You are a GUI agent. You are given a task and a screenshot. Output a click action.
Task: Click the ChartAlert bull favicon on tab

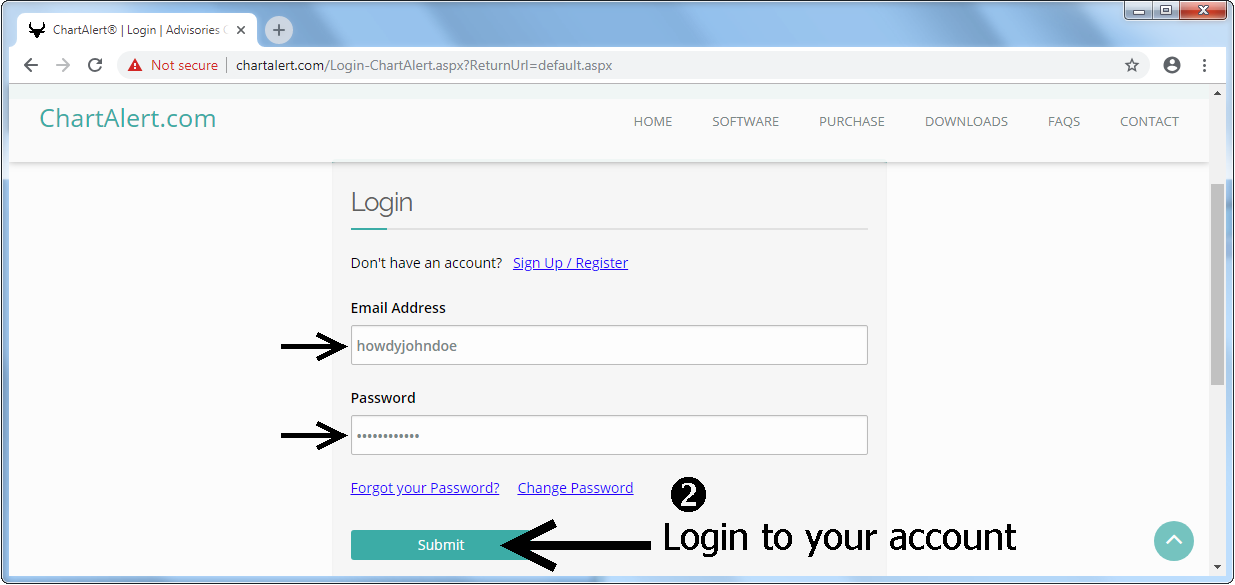(37, 30)
